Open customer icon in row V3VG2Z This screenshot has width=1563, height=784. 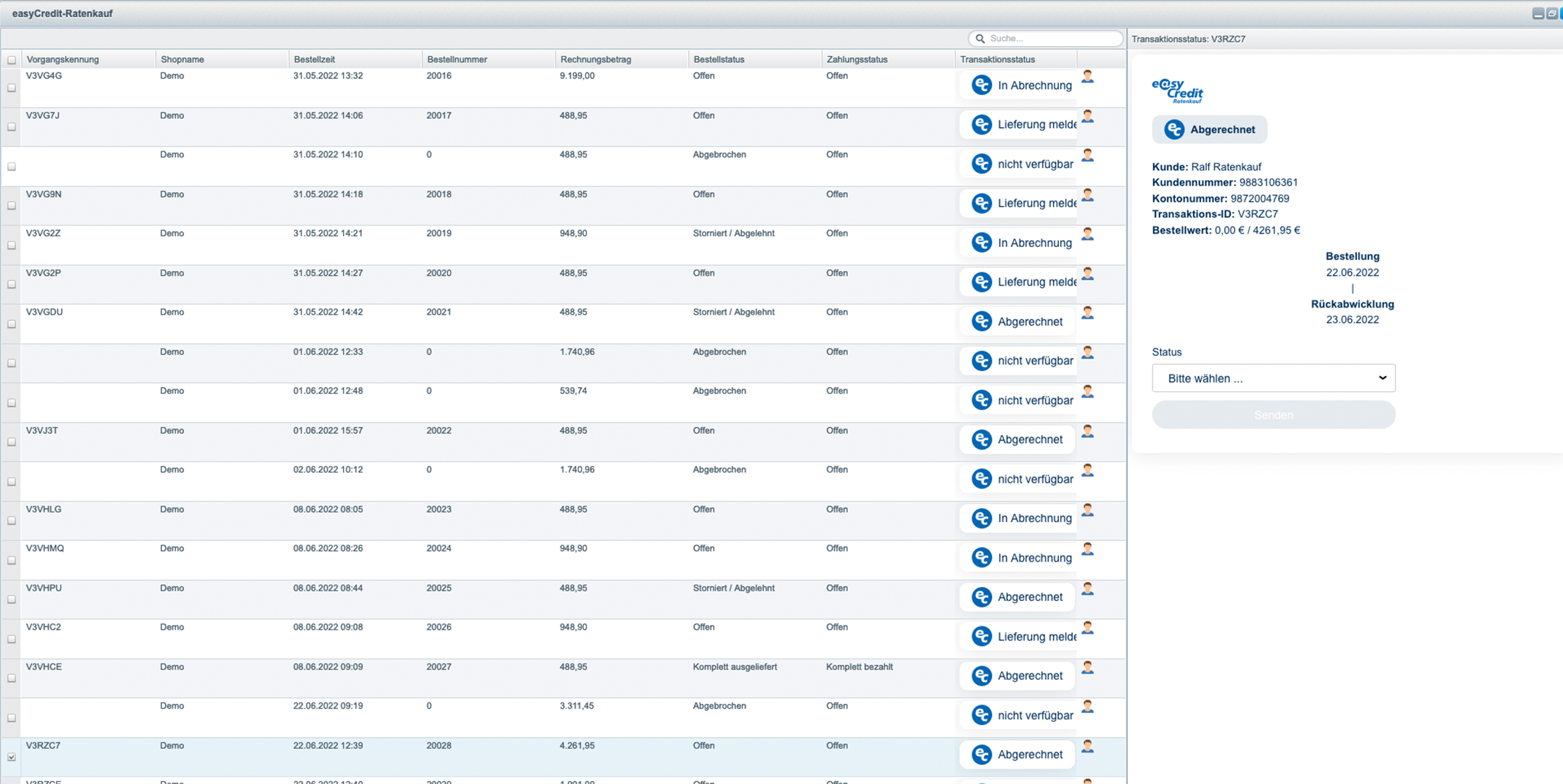(1088, 234)
